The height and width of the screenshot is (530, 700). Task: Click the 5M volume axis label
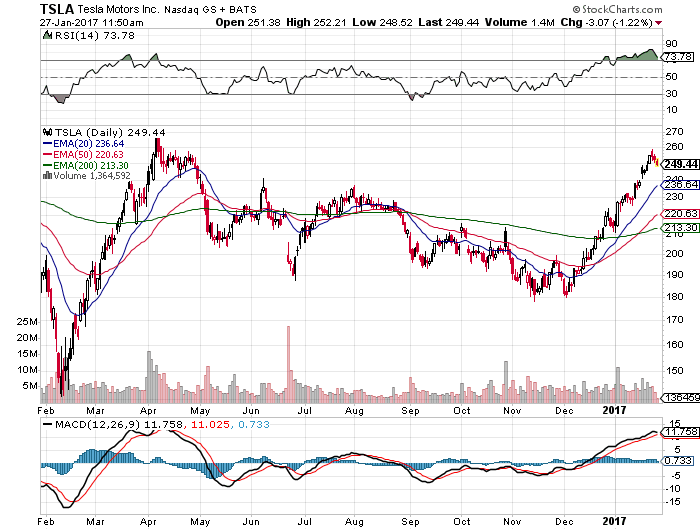30,386
